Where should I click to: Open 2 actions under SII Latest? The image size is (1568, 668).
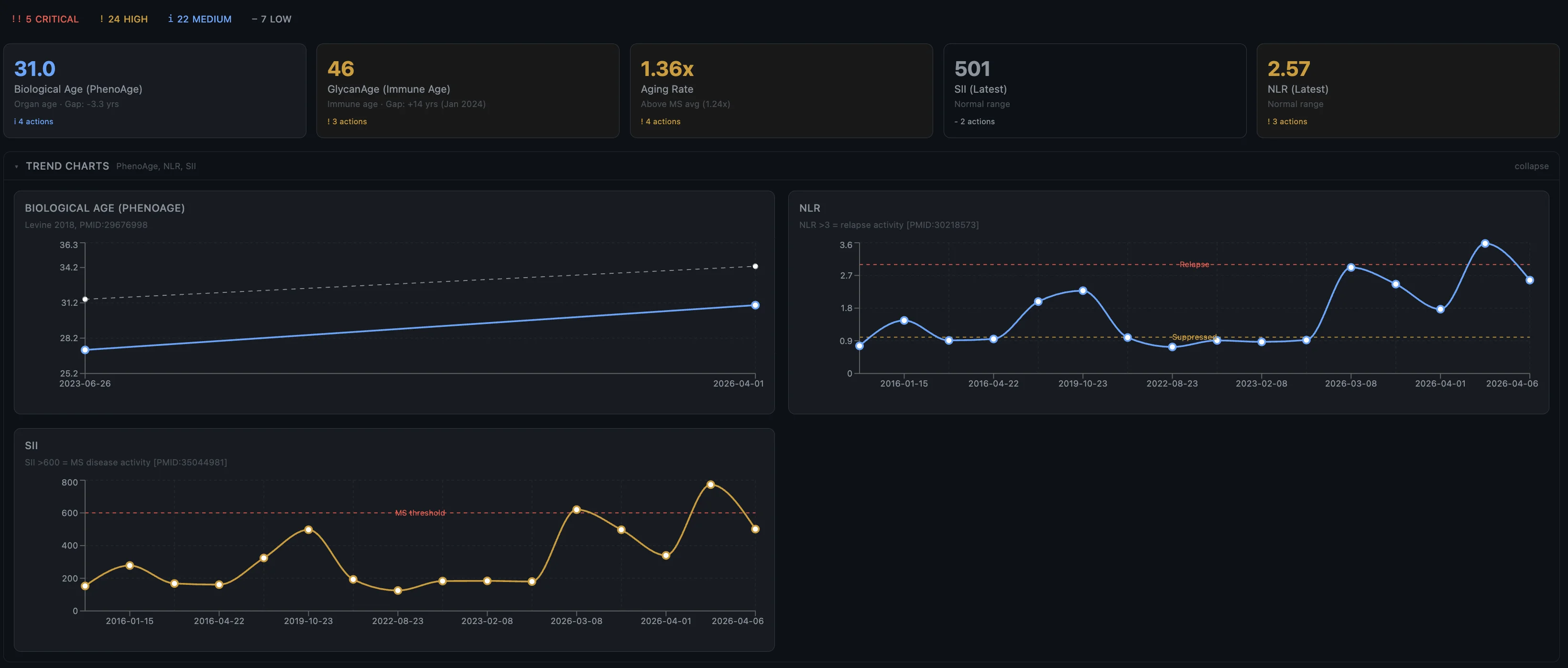pyautogui.click(x=974, y=122)
